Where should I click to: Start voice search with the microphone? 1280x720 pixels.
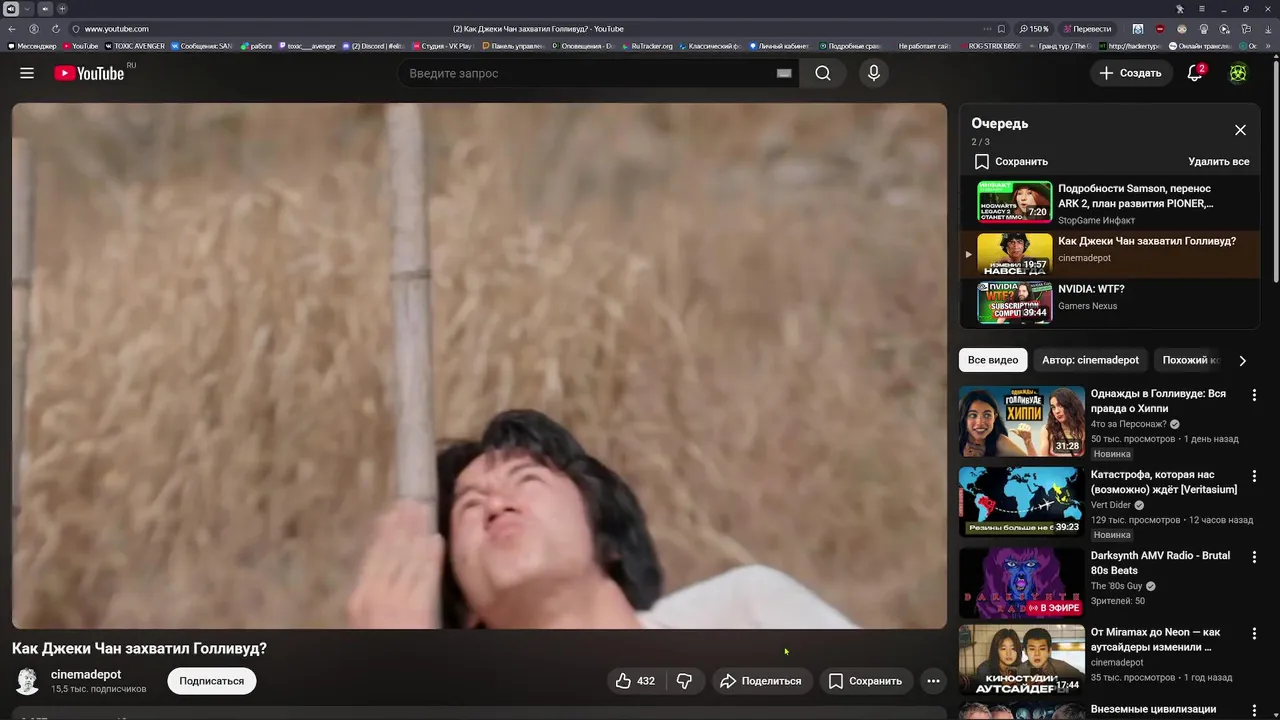point(873,73)
